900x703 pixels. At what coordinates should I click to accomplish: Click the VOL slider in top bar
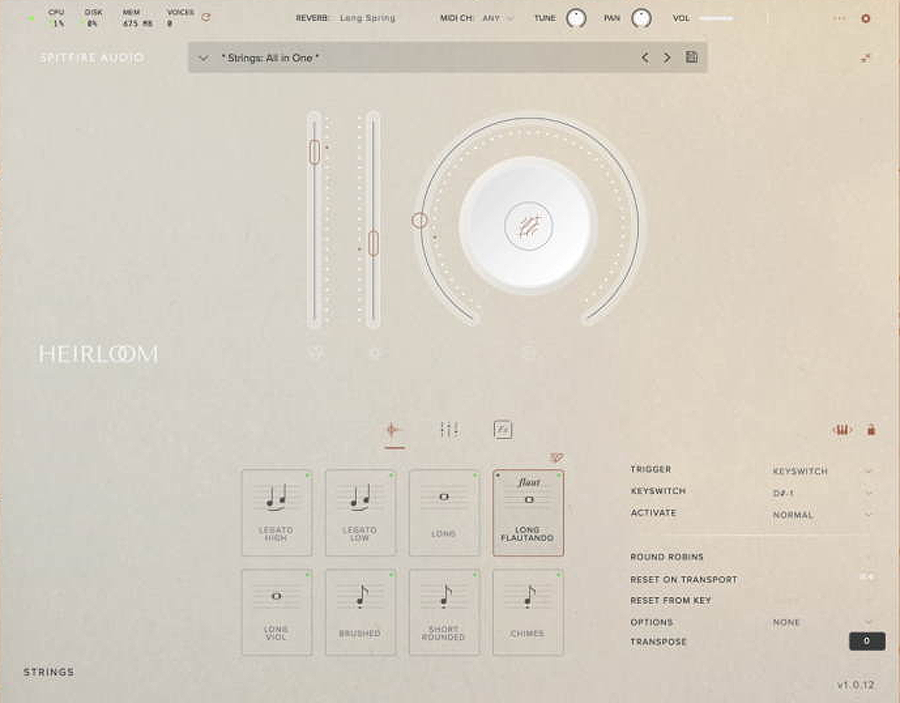click(x=716, y=18)
